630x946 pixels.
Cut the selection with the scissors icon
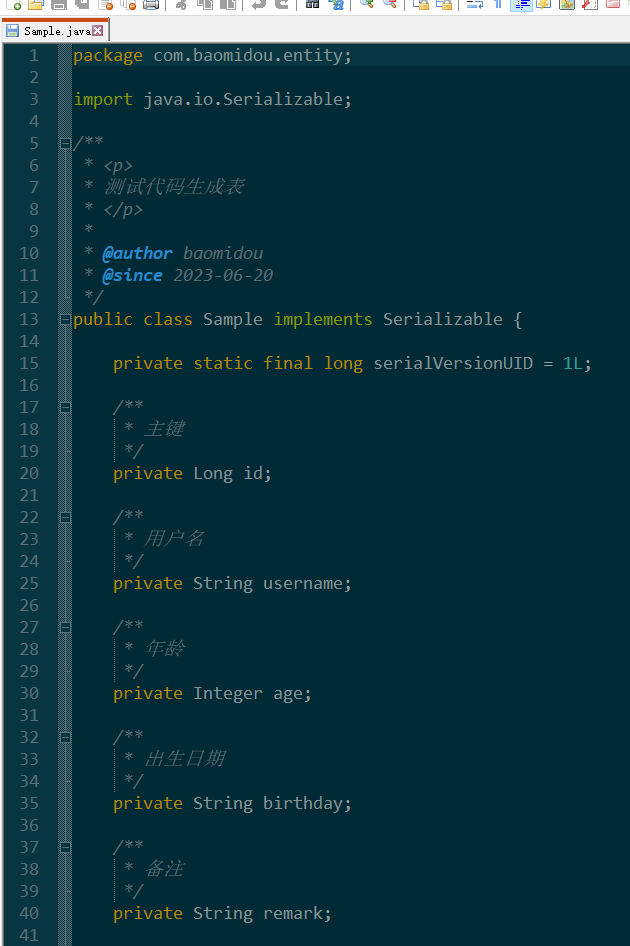click(183, 6)
